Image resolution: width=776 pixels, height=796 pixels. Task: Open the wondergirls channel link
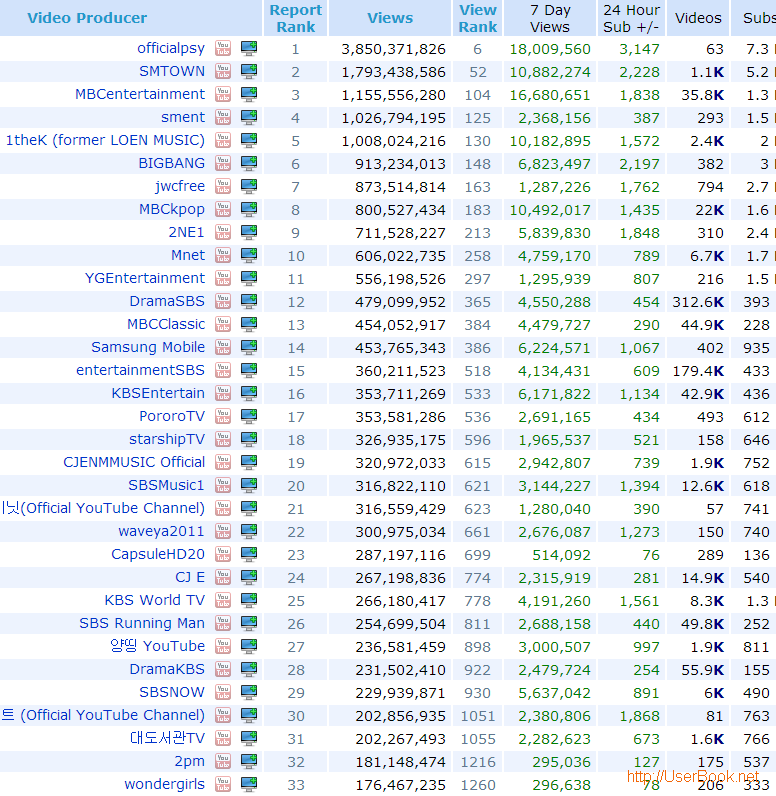point(164,784)
